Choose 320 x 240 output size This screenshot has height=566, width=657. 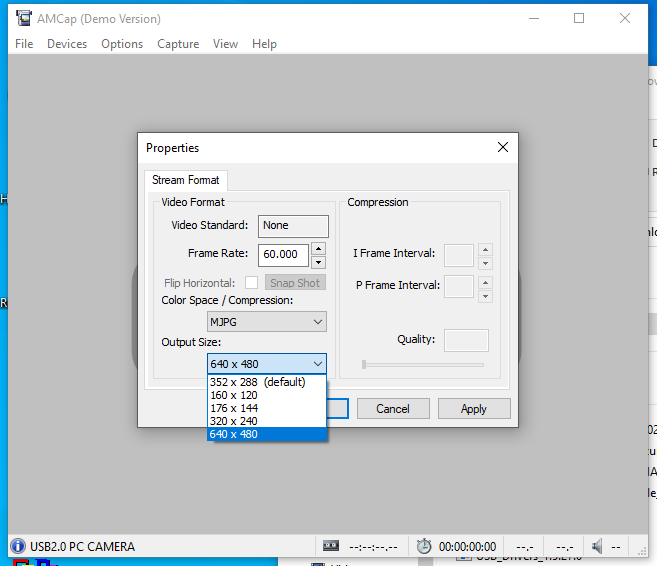267,421
